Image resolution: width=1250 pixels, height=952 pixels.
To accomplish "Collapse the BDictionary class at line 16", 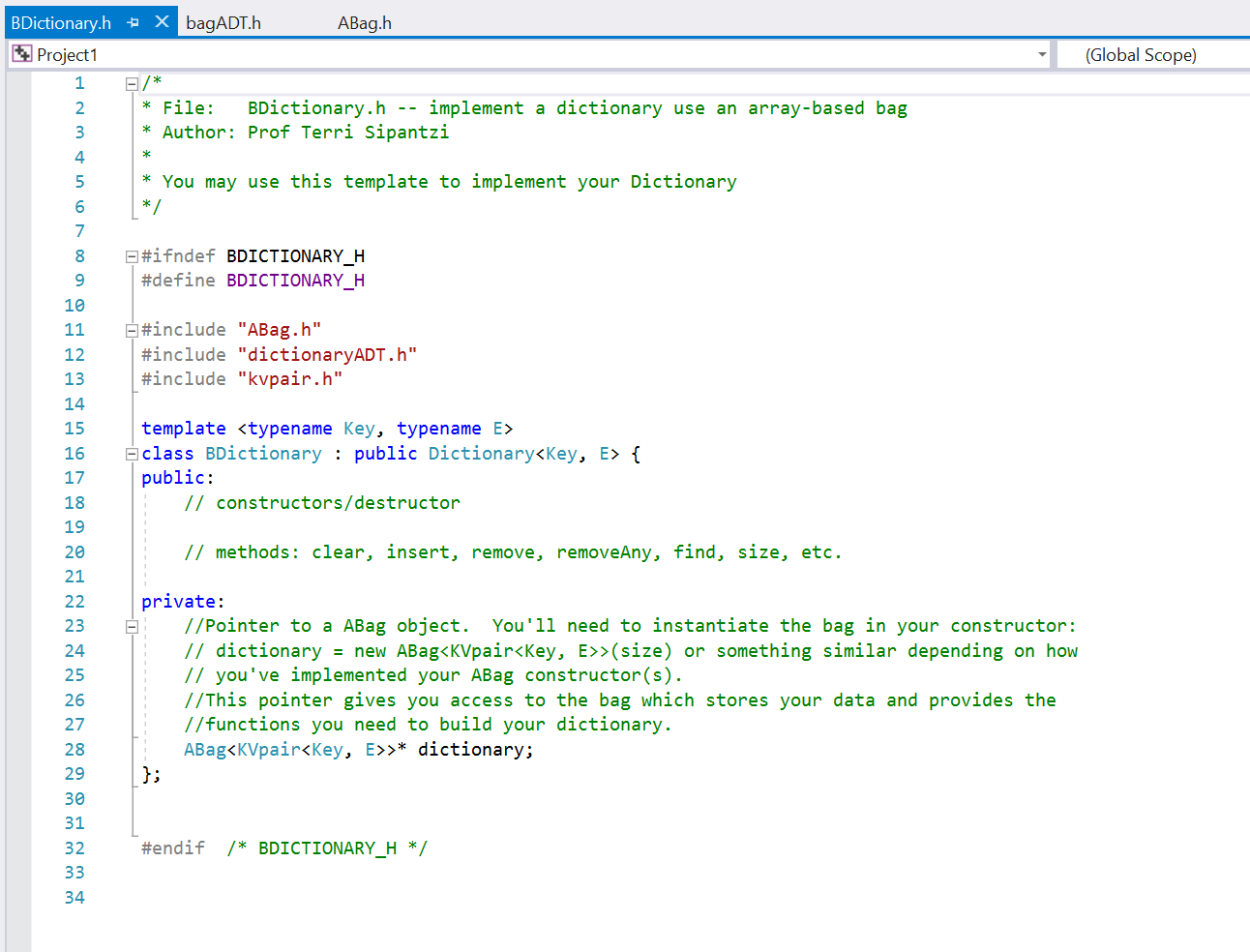I will tap(132, 454).
